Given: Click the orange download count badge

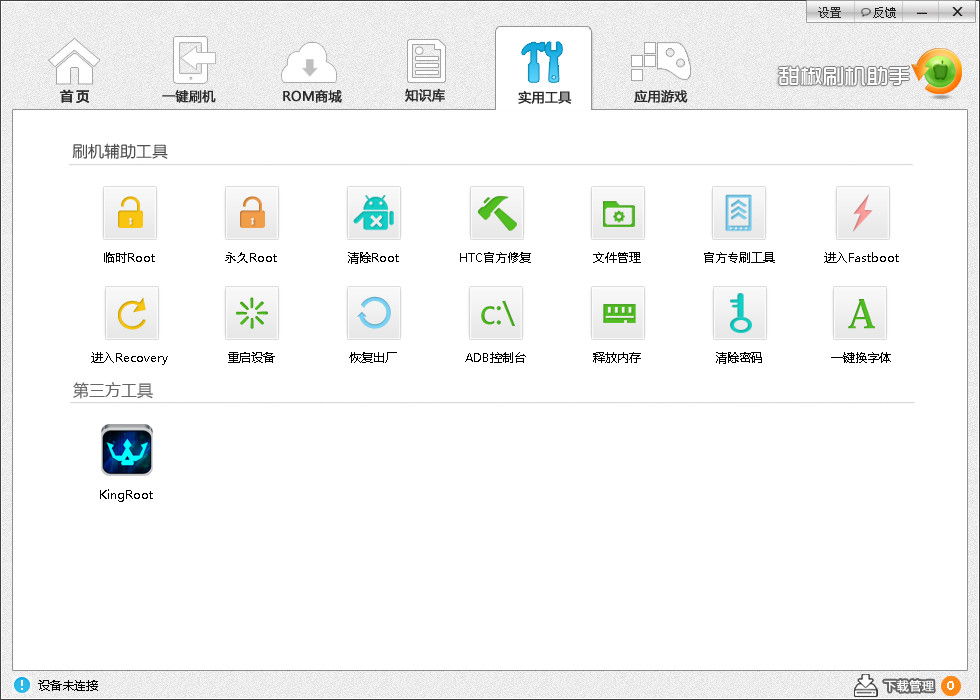Looking at the screenshot, I should [951, 686].
